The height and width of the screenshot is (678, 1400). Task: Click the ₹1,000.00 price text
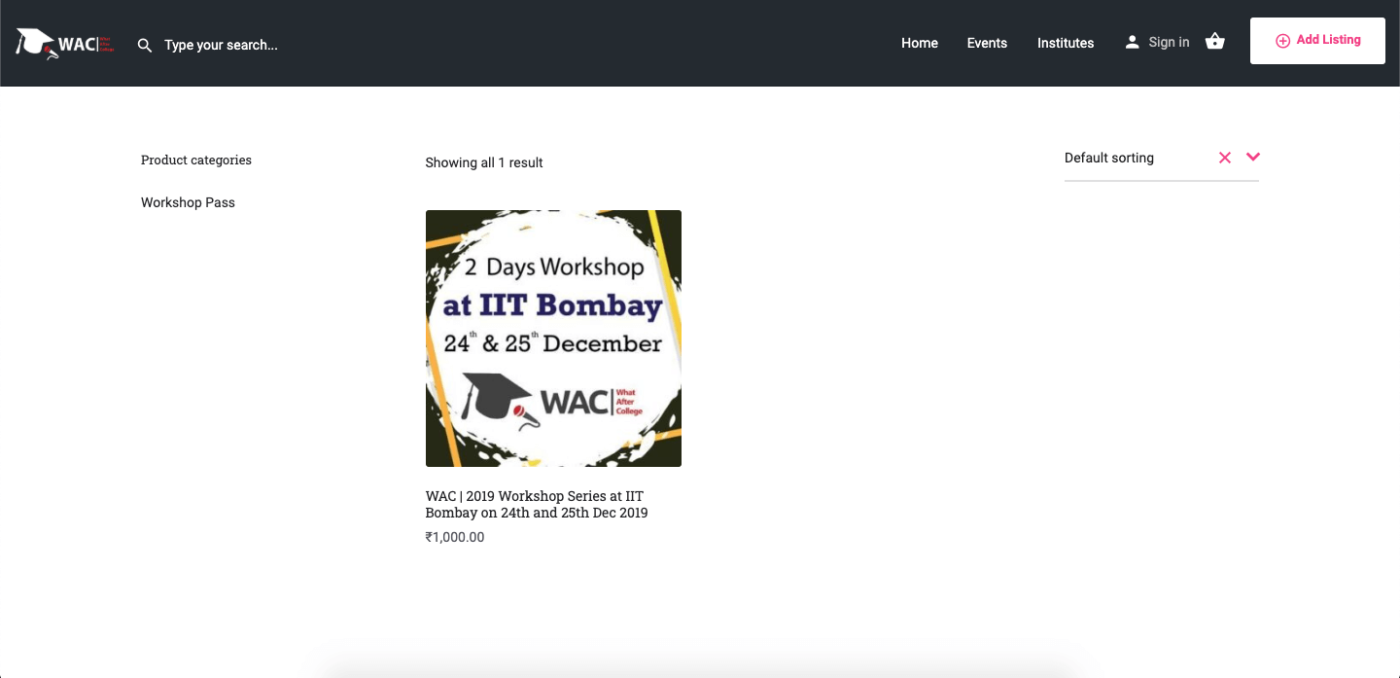[x=455, y=537]
